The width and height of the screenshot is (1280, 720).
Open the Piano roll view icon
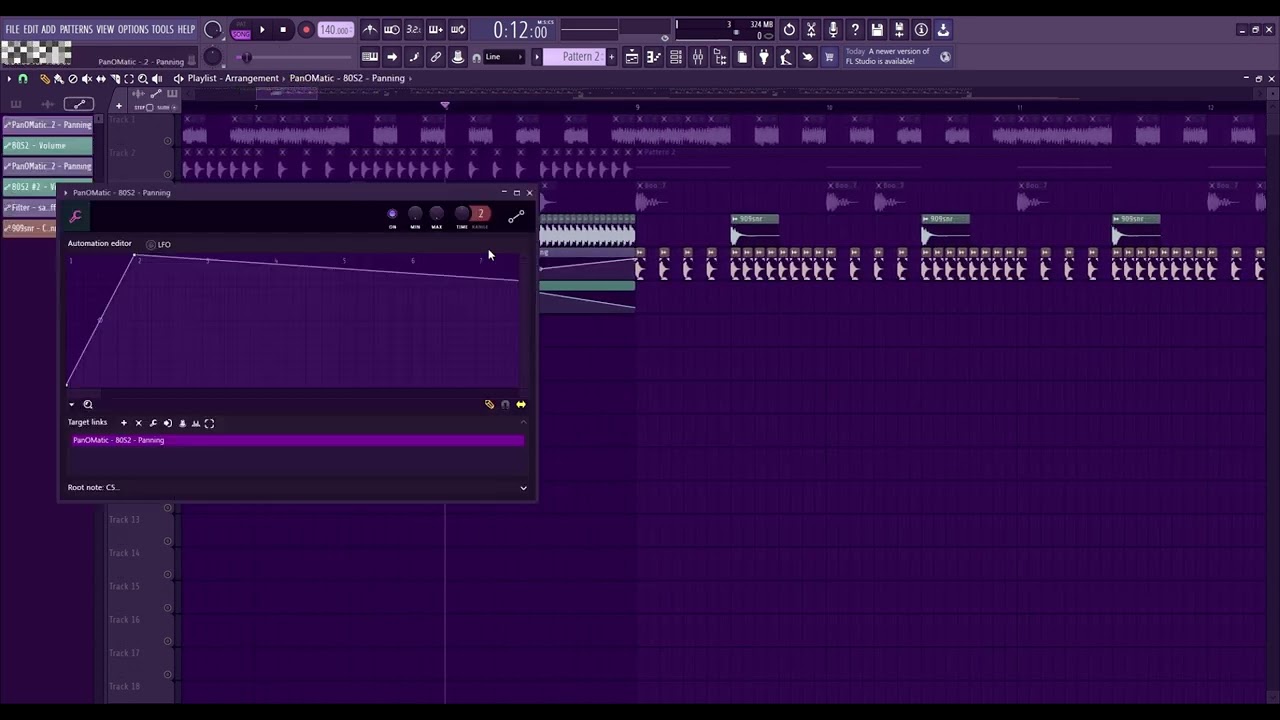pyautogui.click(x=654, y=57)
